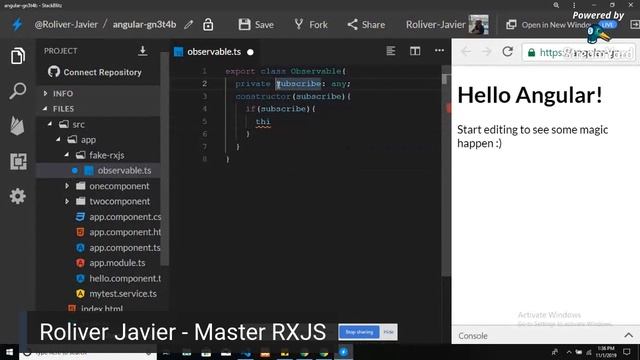The height and width of the screenshot is (360, 640).
Task: Toggle the sidebar collapse icon at the top right
Action: [x=634, y=25]
